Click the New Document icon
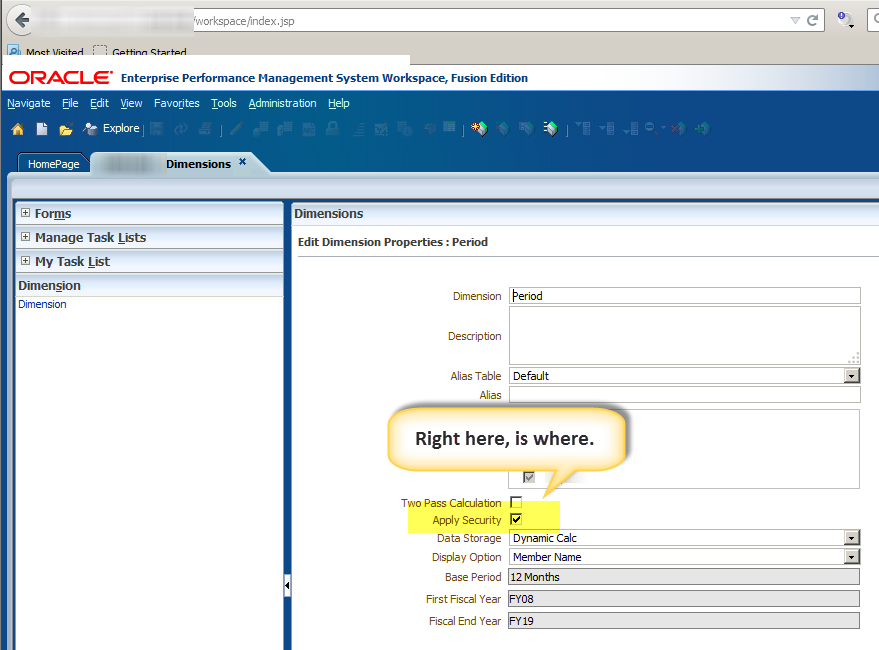 tap(42, 129)
